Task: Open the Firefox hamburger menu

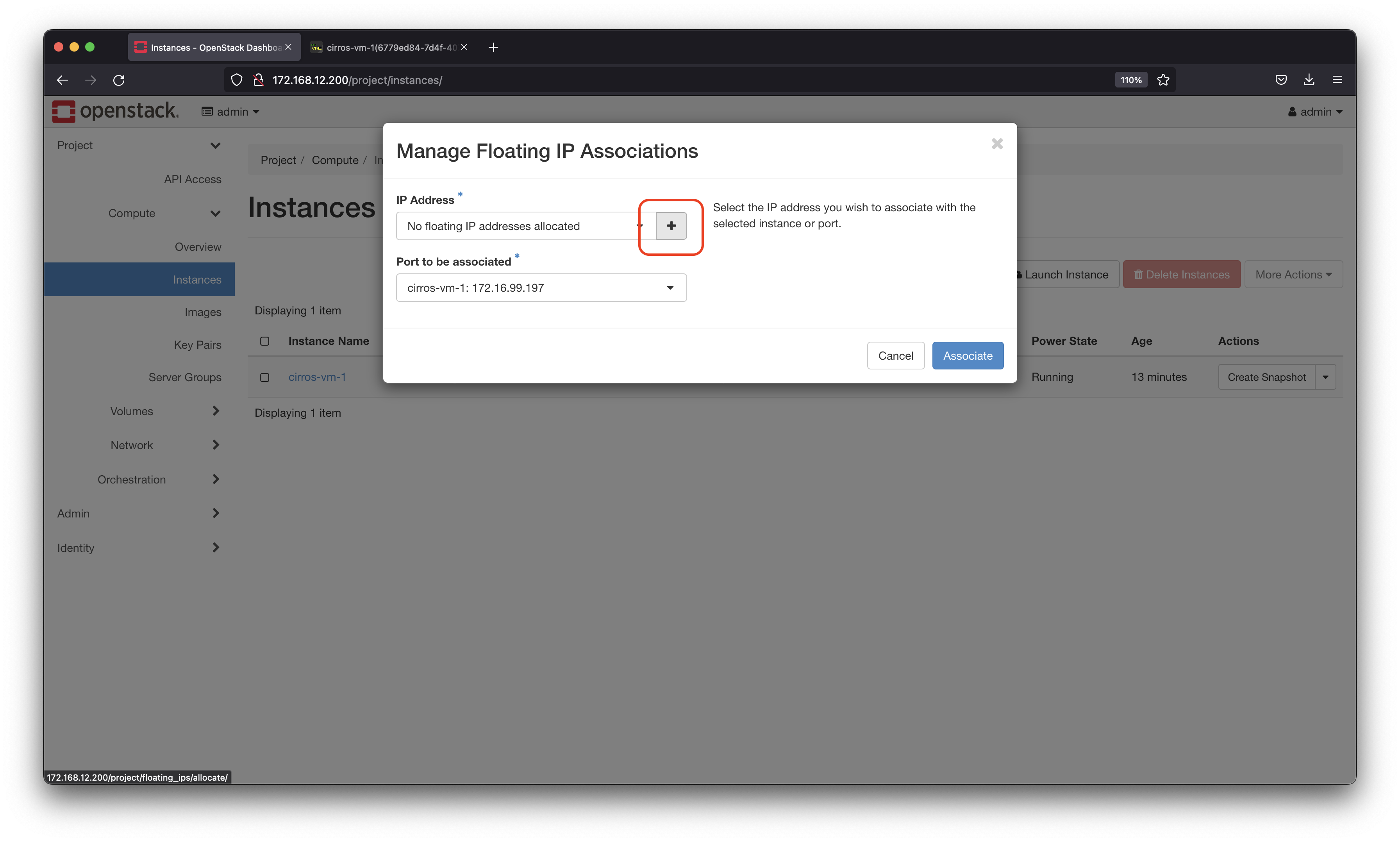Action: pyautogui.click(x=1337, y=80)
